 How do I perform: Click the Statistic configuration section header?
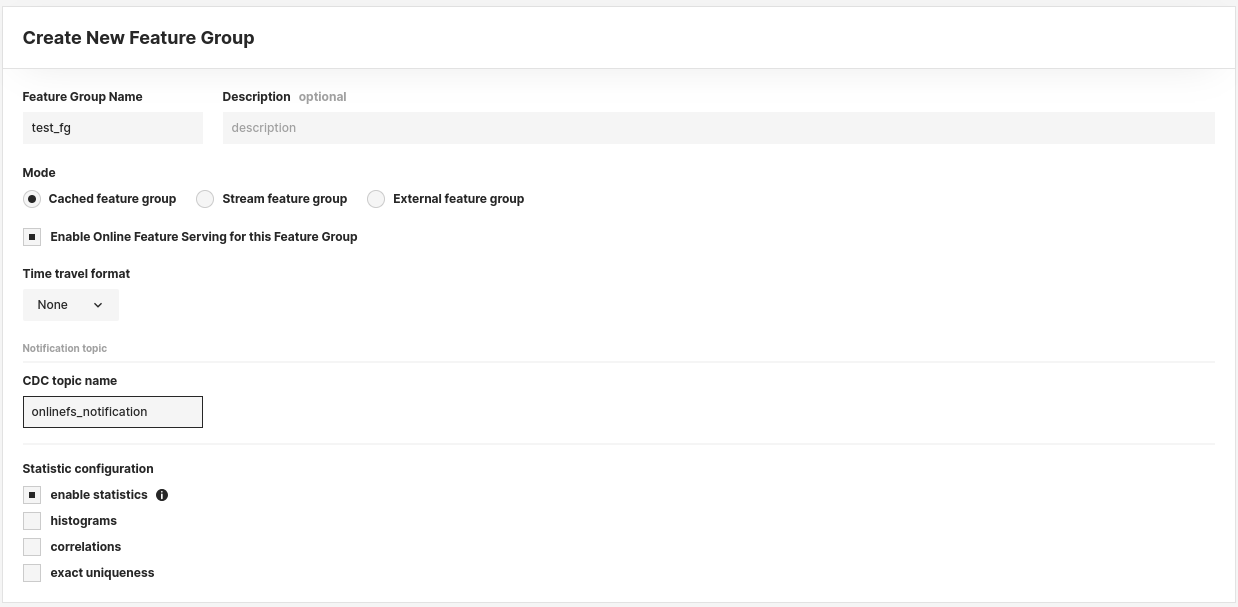[88, 468]
